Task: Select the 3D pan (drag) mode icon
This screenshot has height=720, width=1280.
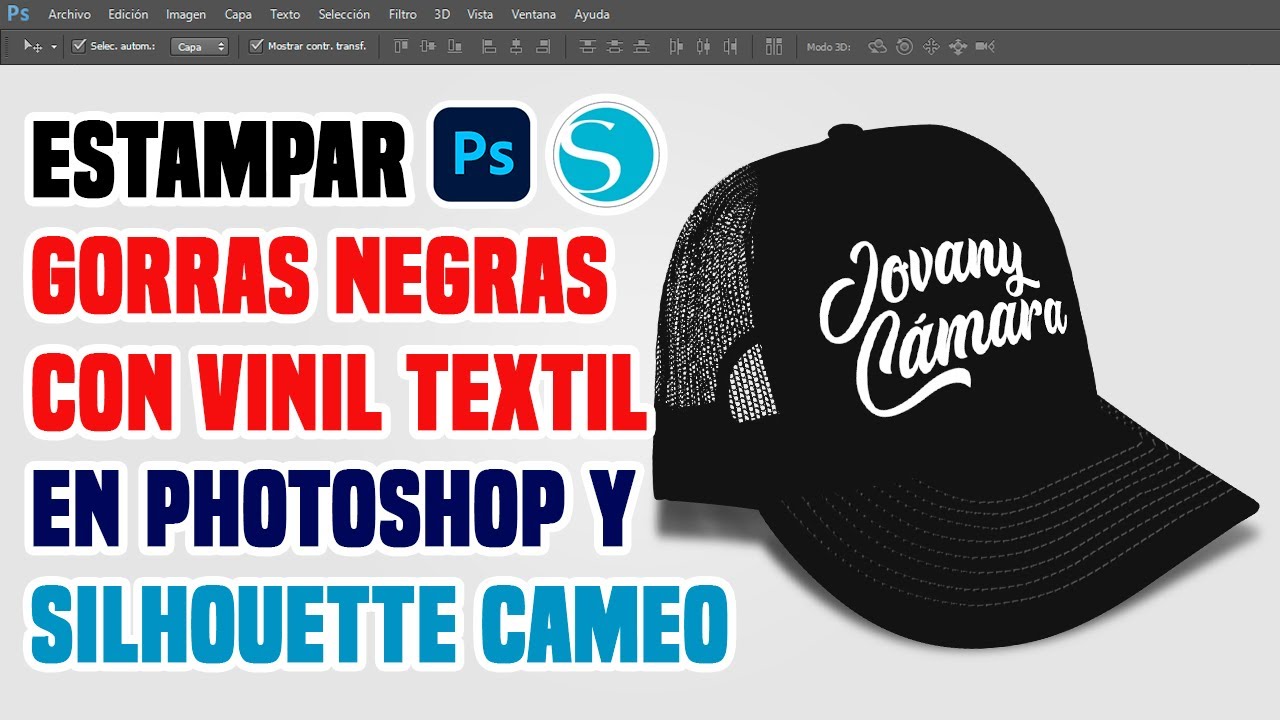Action: pos(931,46)
